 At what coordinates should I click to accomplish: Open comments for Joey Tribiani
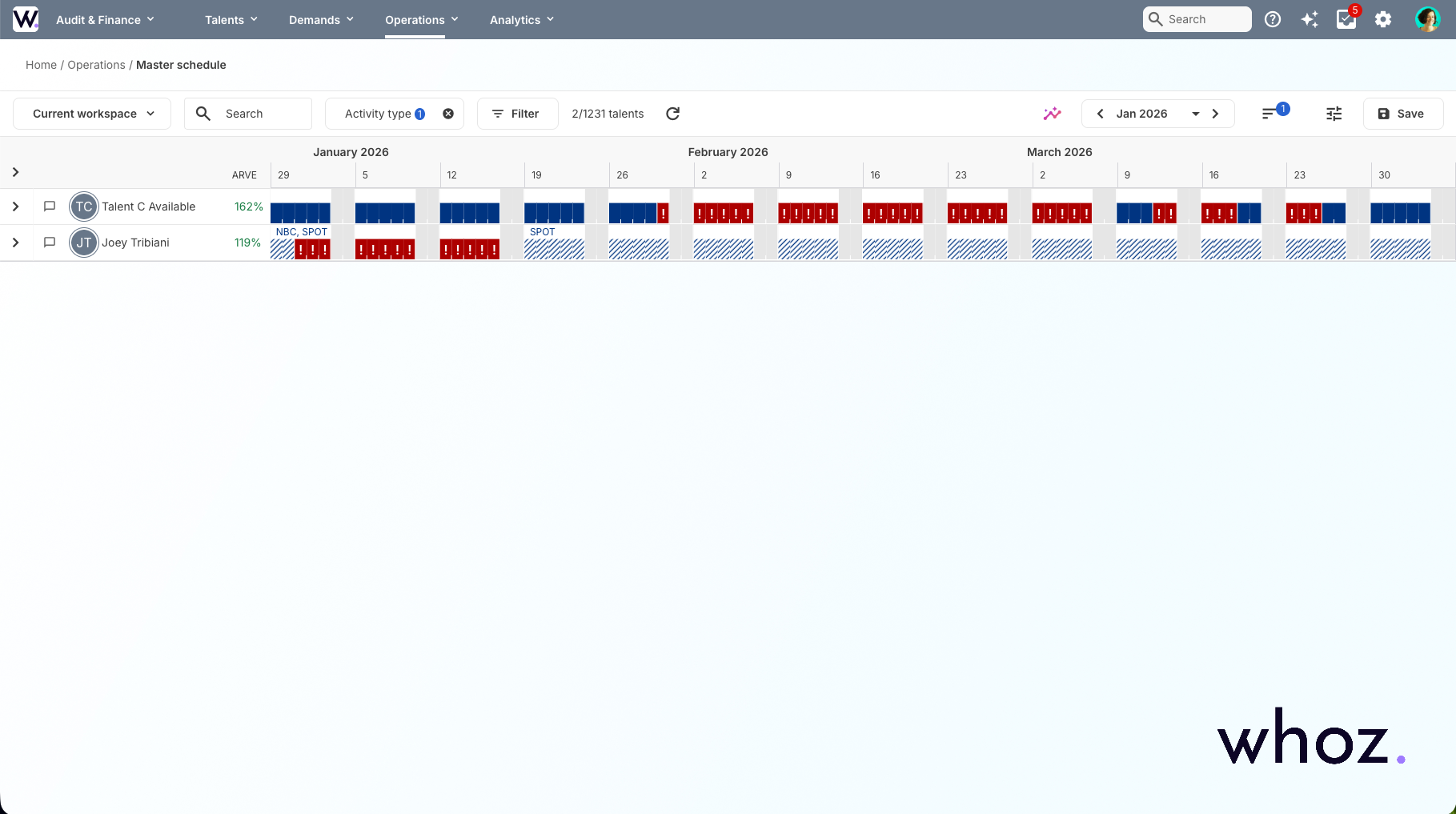tap(49, 242)
